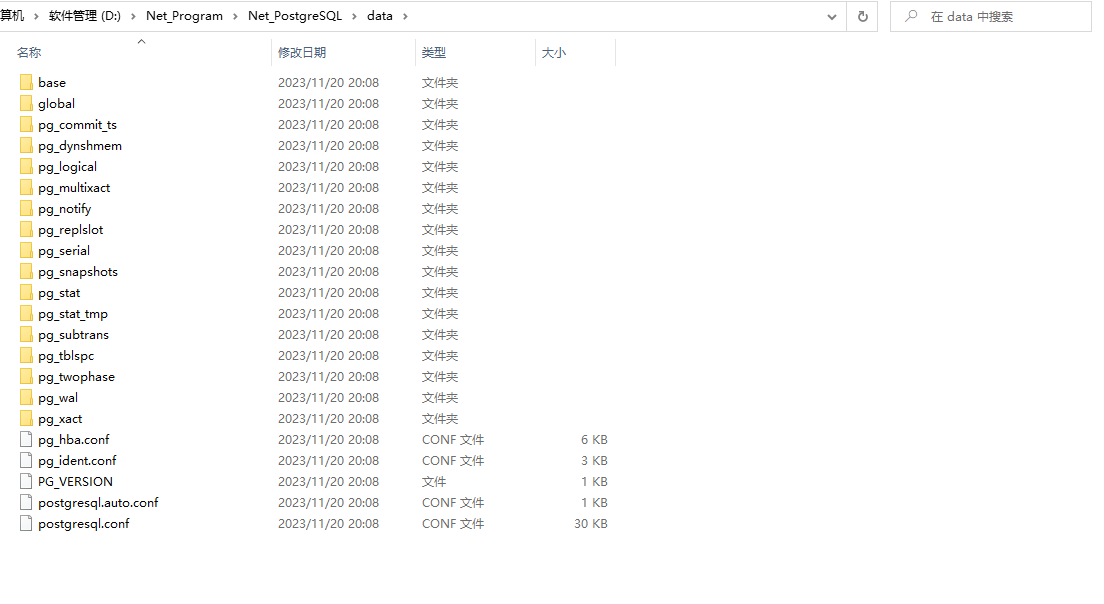Go to 软件管理 (D:) breadcrumb
The width and height of the screenshot is (1104, 604).
84,16
